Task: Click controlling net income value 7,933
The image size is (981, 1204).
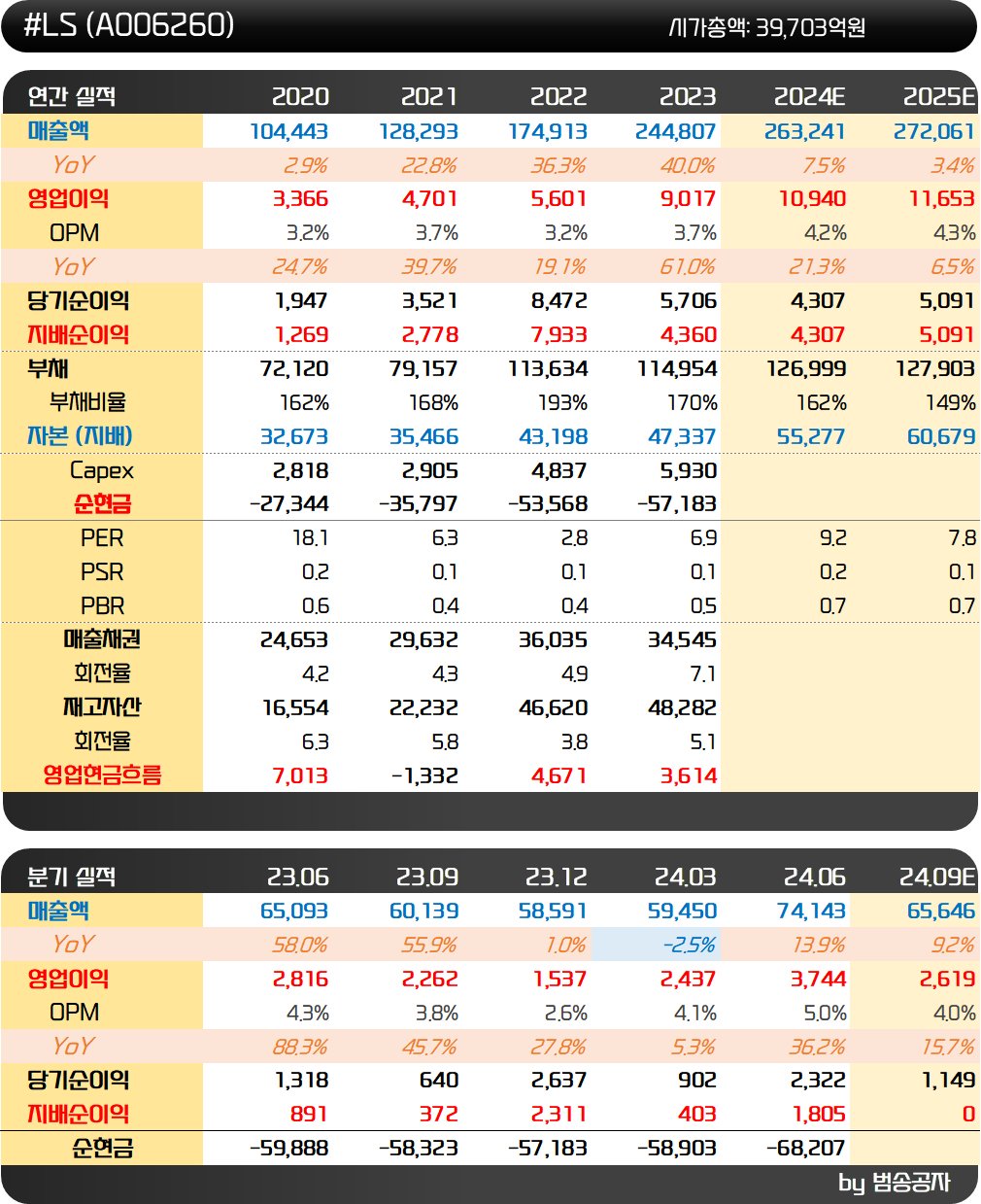Action: click(x=559, y=334)
